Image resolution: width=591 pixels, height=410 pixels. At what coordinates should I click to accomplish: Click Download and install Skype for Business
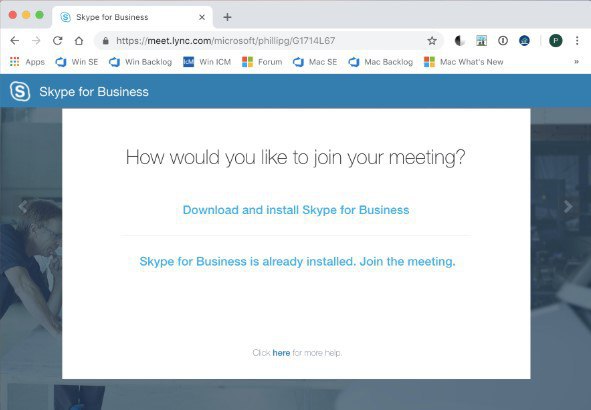(296, 210)
